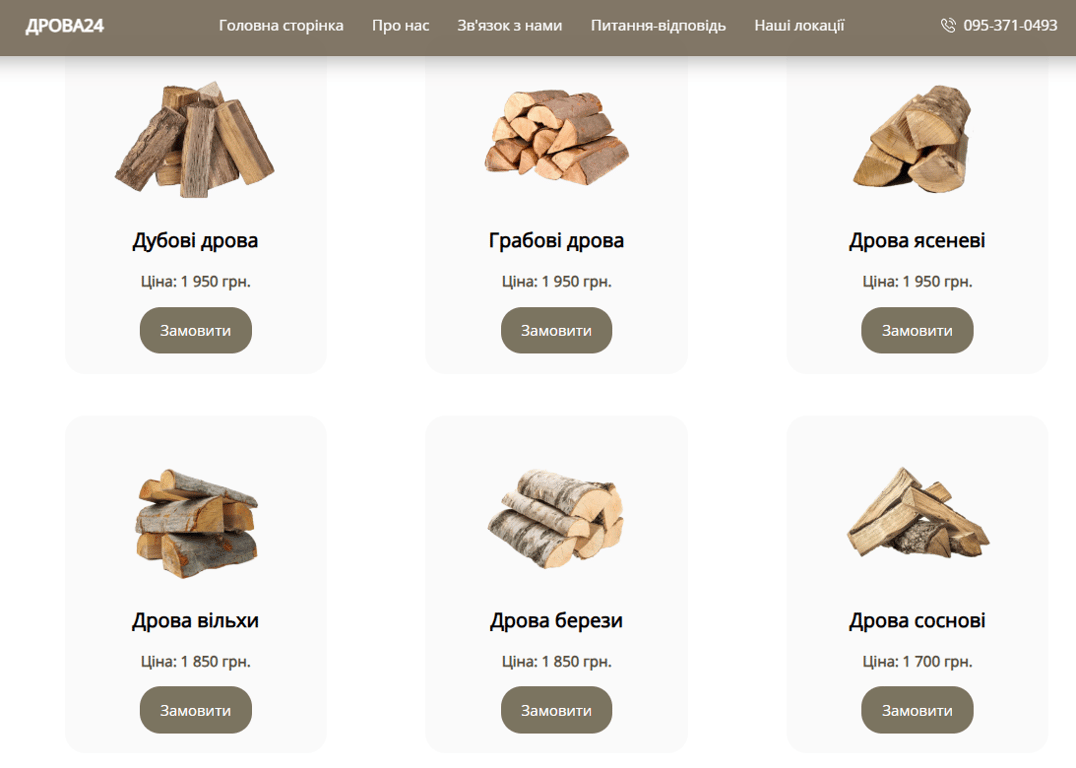
Task: Click the Дрова соснові product title
Action: 917,621
